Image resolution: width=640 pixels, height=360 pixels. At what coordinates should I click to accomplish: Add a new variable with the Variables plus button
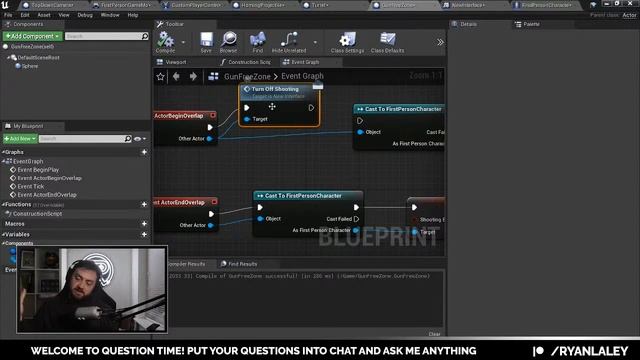click(144, 234)
